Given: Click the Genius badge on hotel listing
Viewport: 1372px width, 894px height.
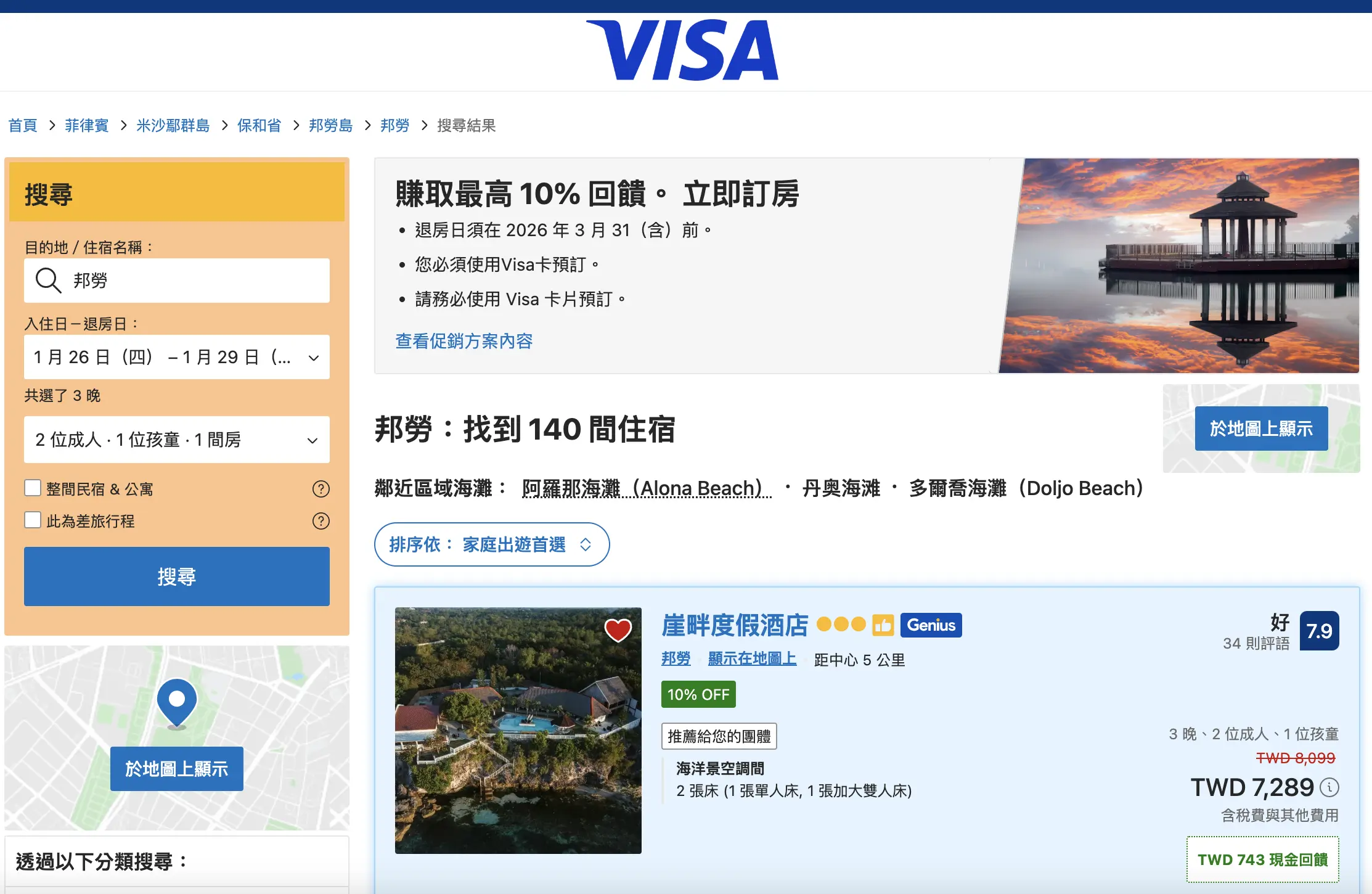Looking at the screenshot, I should coord(931,625).
